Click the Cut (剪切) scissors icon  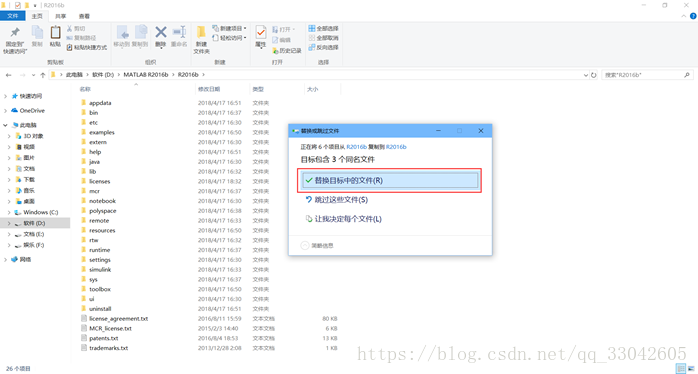pyautogui.click(x=70, y=28)
